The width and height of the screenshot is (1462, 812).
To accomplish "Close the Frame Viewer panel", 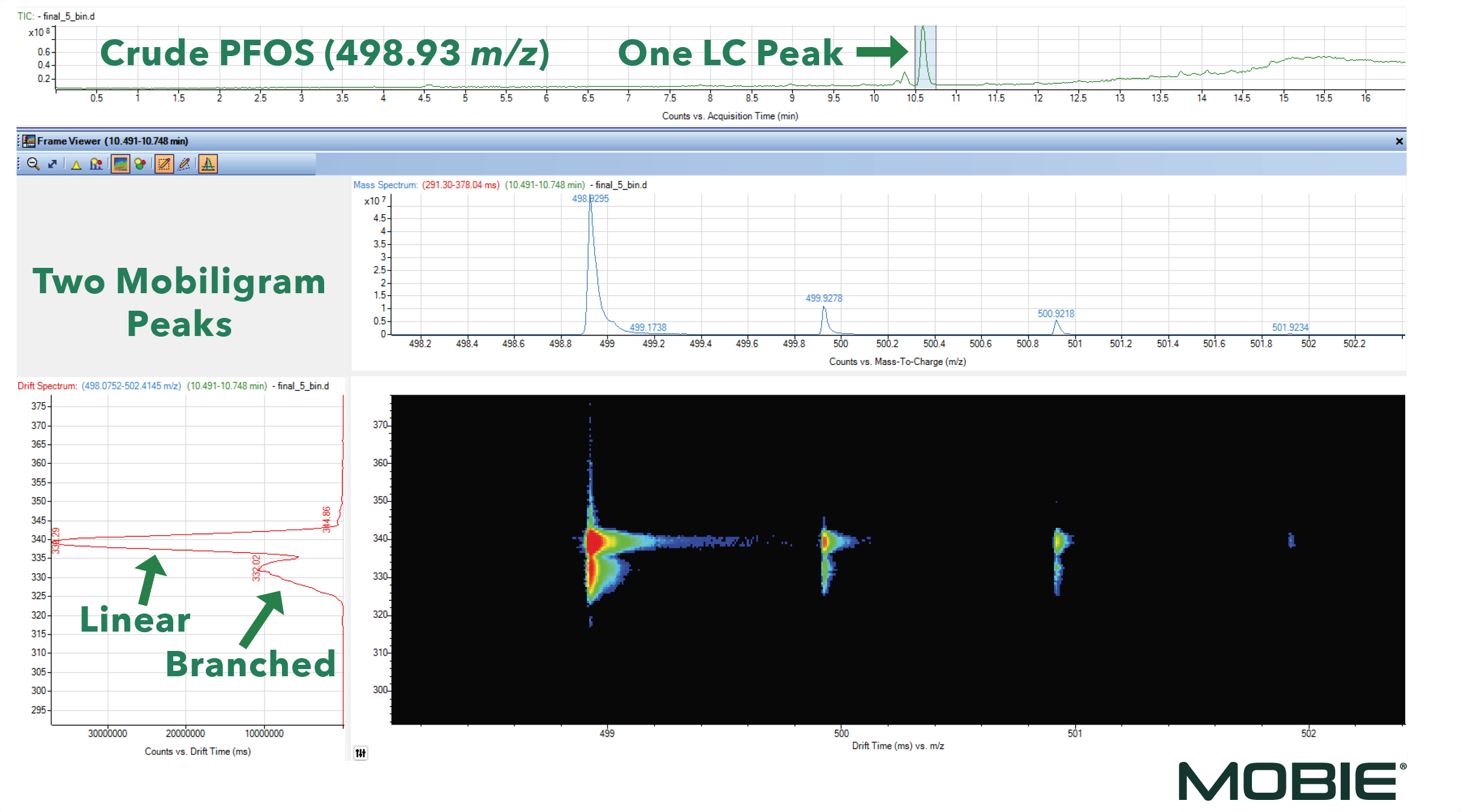I will tap(1399, 141).
